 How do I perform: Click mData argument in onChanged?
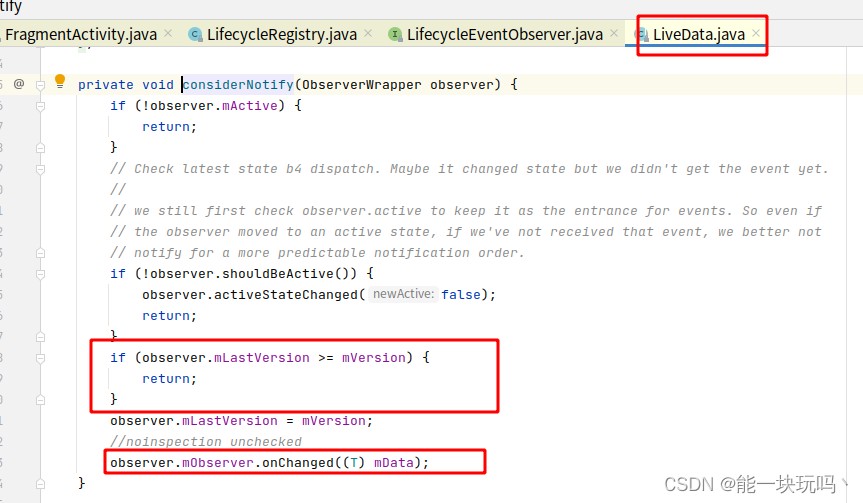pos(394,463)
